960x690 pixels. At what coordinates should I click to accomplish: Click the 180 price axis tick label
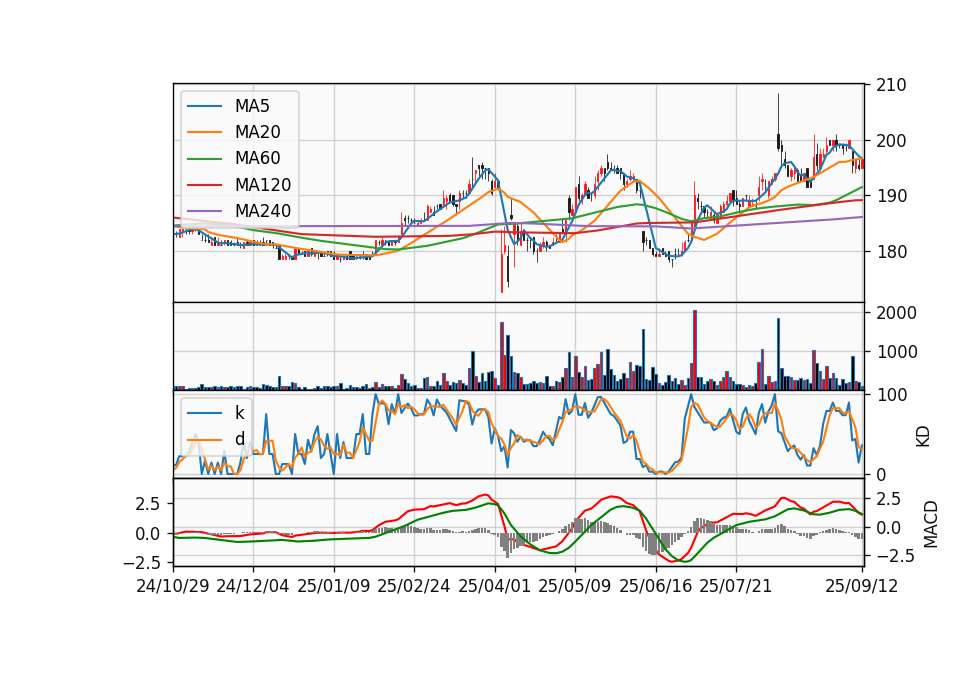point(891,252)
